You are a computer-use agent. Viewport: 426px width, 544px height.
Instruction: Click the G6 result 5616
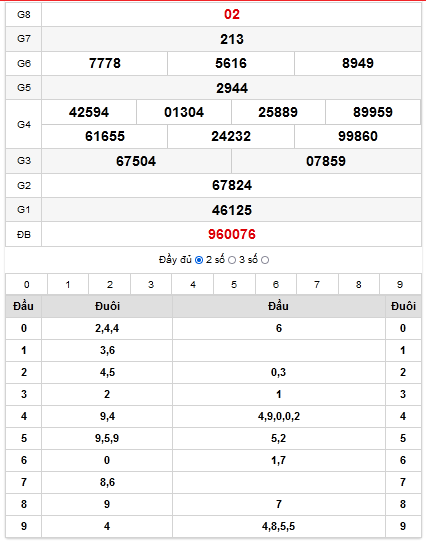point(231,63)
